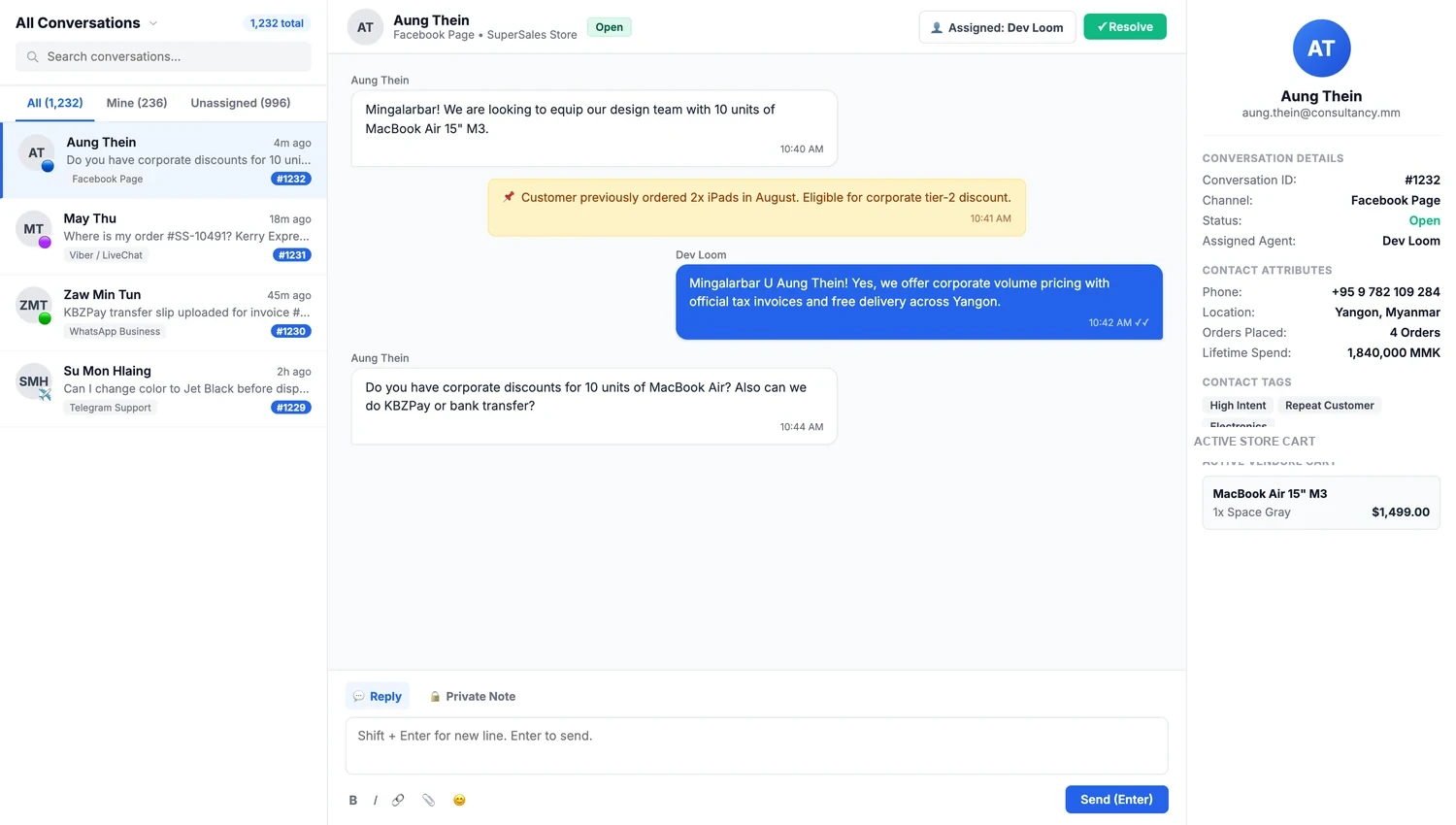
Task: Click the Telegram Support channel label
Action: coord(111,408)
